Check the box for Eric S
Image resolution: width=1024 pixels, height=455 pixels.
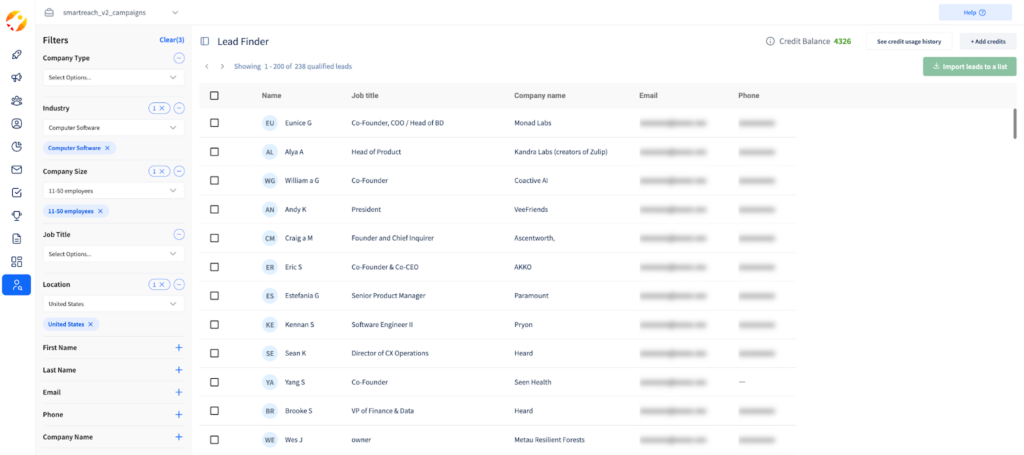(214, 267)
